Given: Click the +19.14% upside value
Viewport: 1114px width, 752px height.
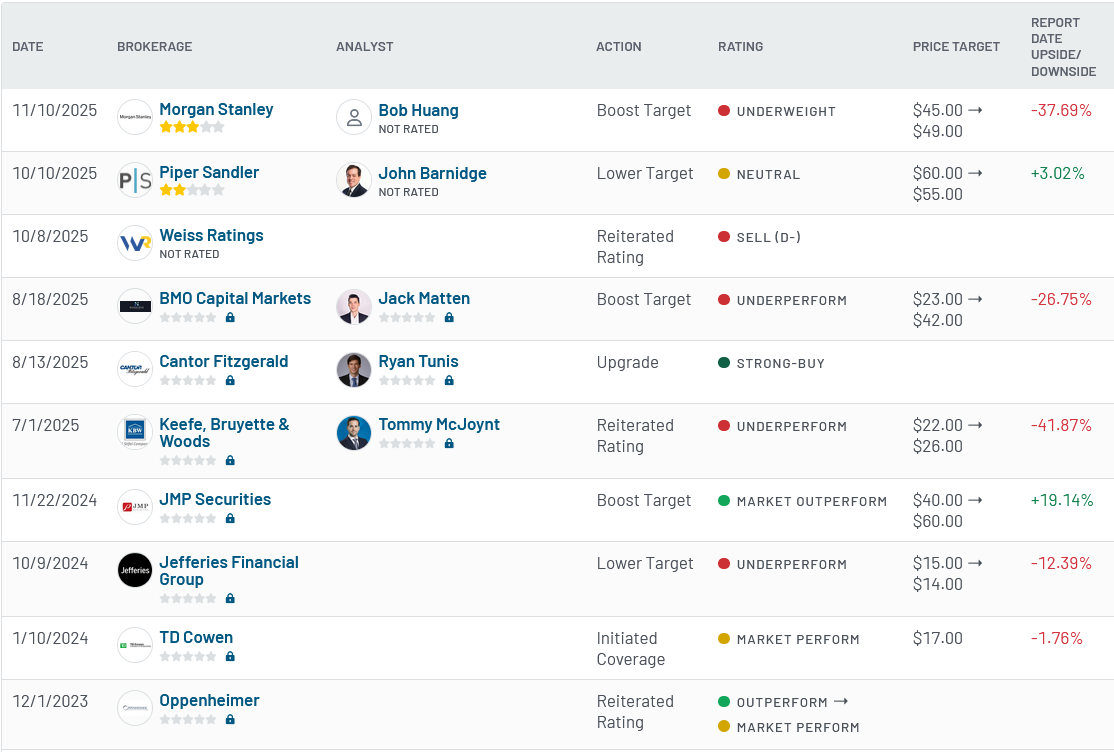Looking at the screenshot, I should point(1062,500).
